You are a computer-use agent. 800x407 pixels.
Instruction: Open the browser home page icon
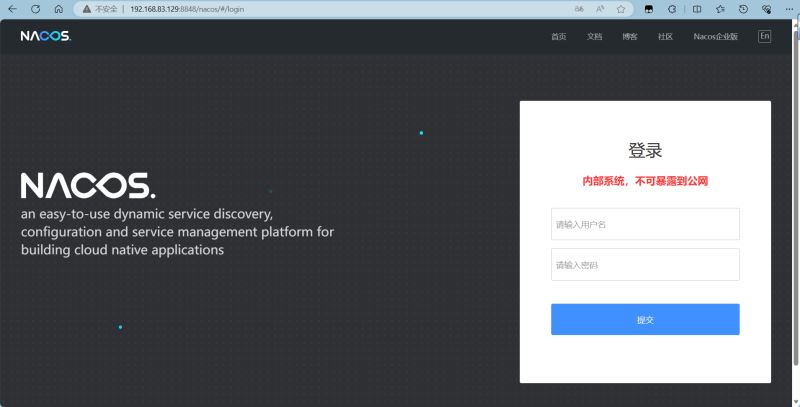(x=59, y=9)
